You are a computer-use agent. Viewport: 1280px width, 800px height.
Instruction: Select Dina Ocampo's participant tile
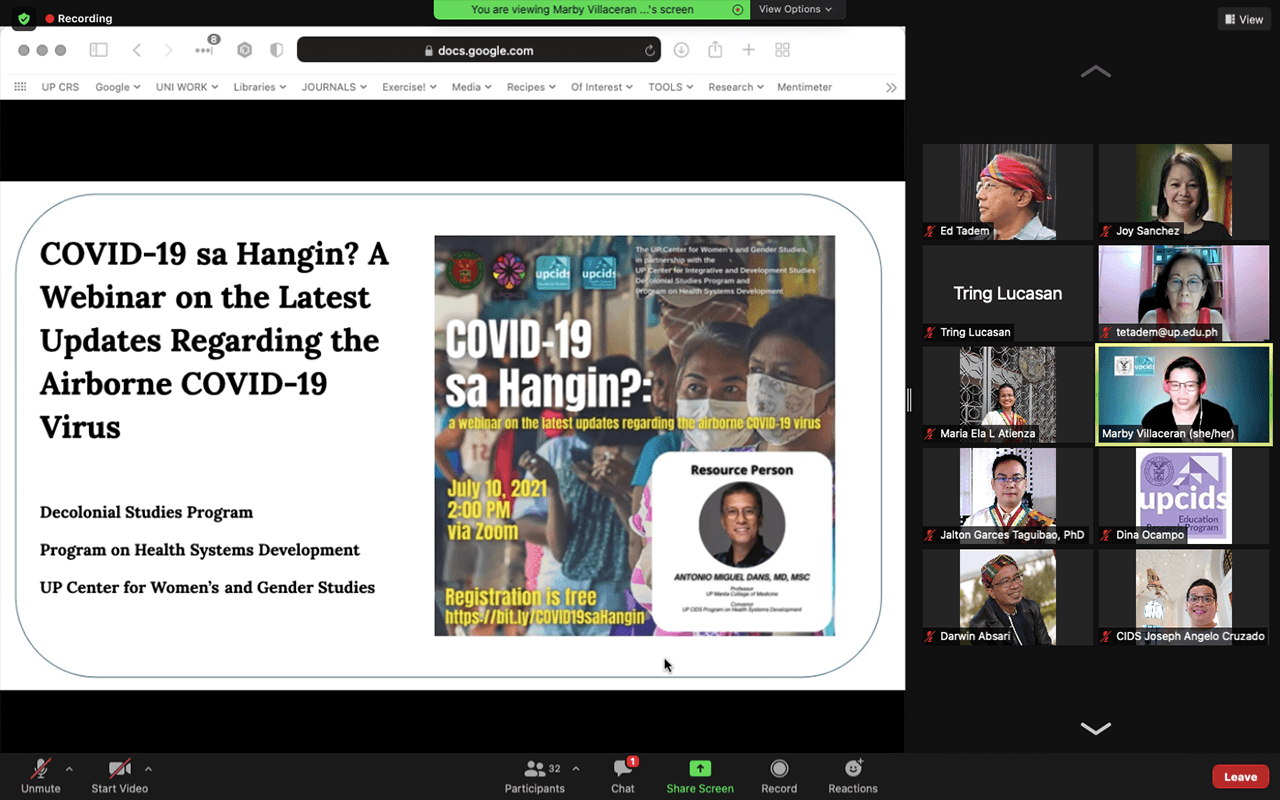1184,495
